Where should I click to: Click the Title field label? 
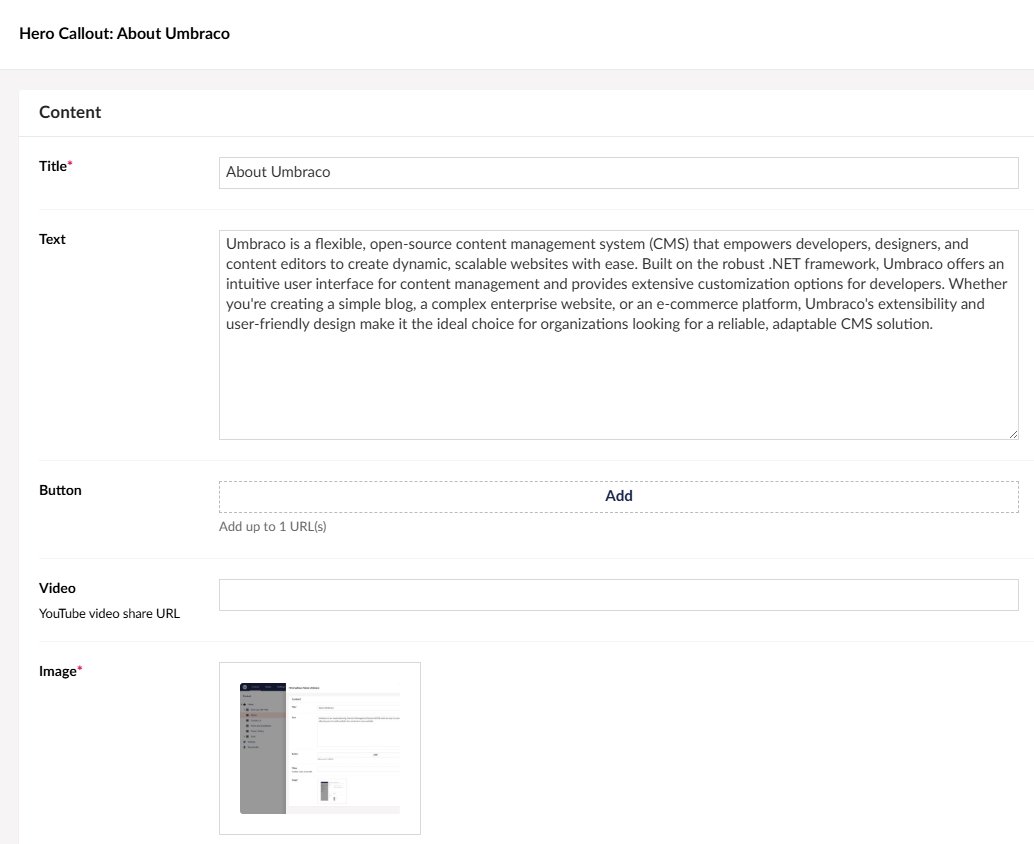(51, 166)
